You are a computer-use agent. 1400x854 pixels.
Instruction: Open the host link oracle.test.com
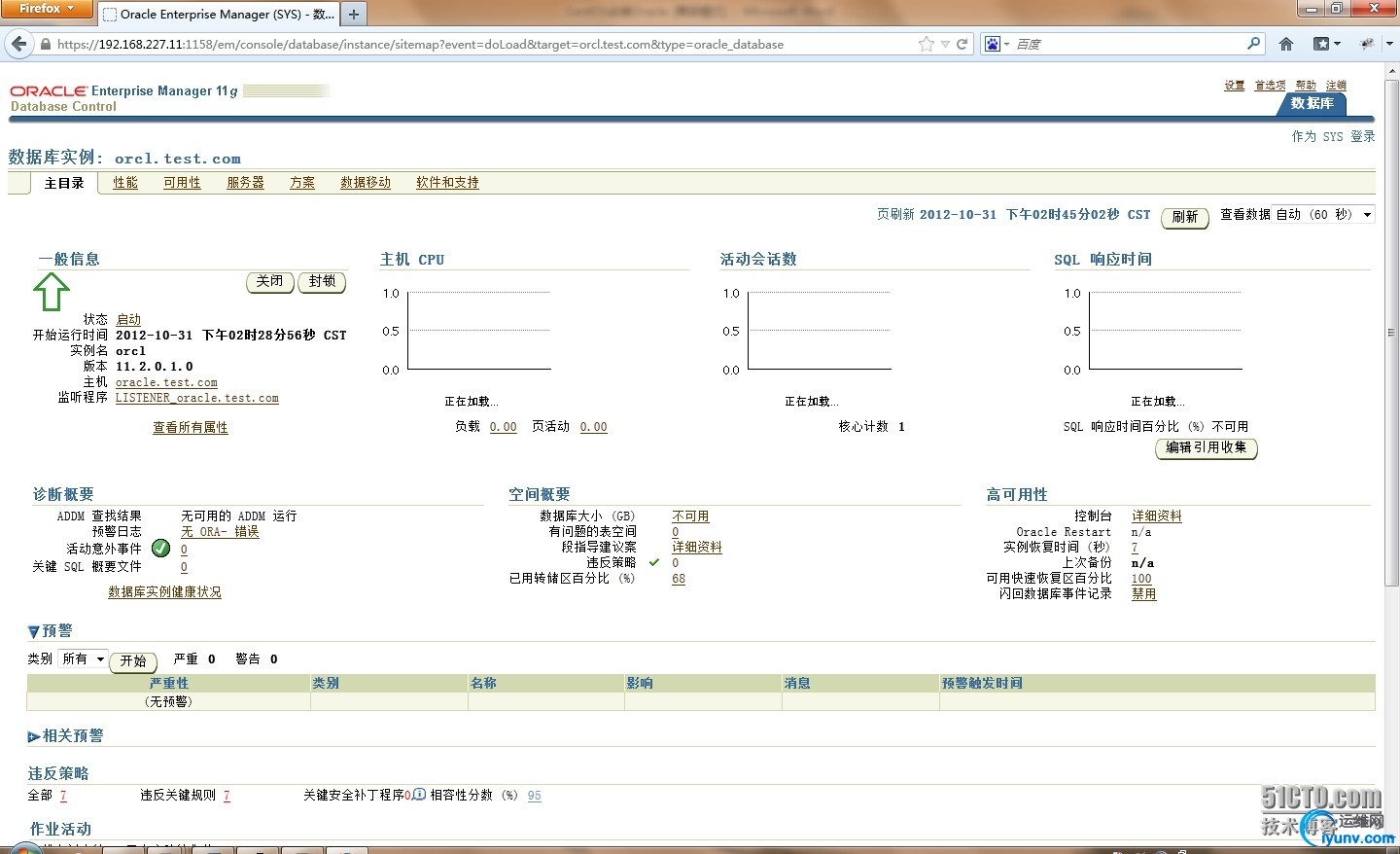pyautogui.click(x=166, y=382)
